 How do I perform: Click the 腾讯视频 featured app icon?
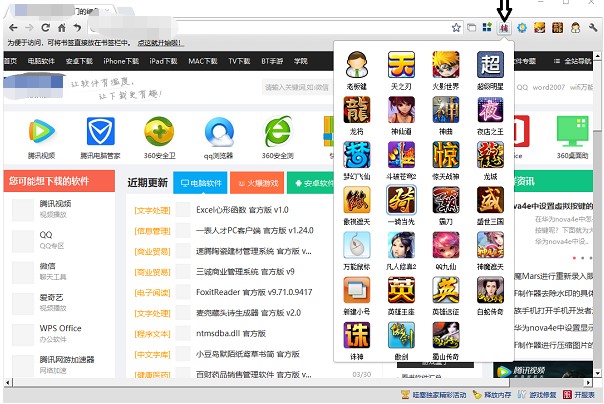coord(42,131)
